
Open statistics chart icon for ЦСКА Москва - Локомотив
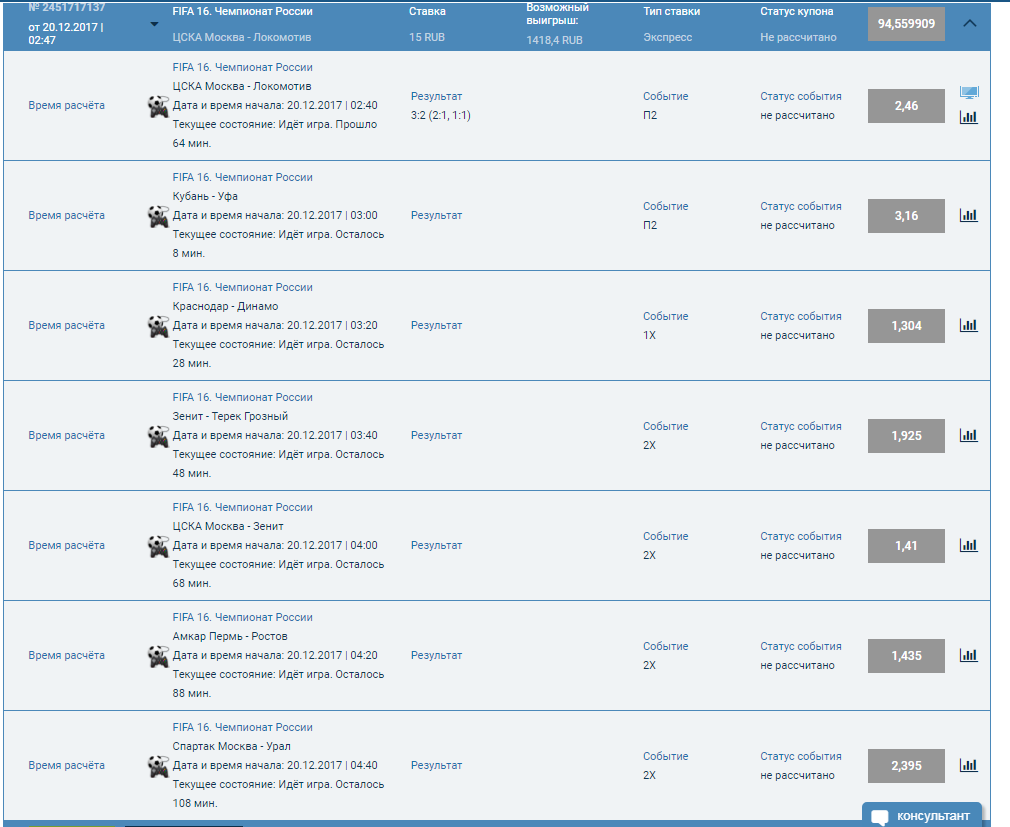(x=968, y=117)
